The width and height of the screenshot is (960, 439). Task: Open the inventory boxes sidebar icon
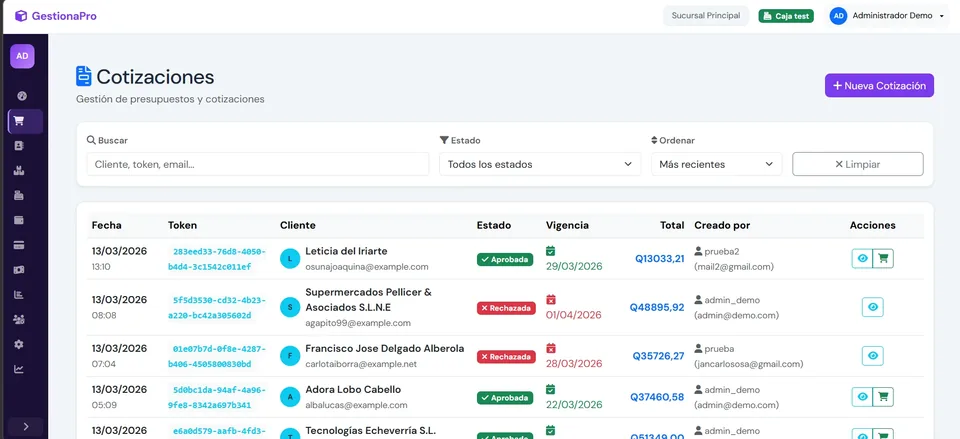click(19, 171)
